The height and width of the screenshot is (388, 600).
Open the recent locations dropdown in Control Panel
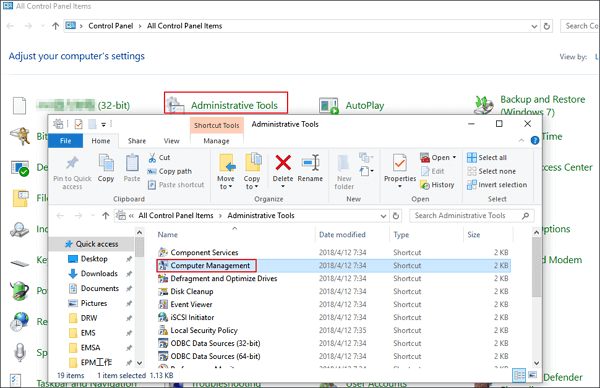(42, 26)
